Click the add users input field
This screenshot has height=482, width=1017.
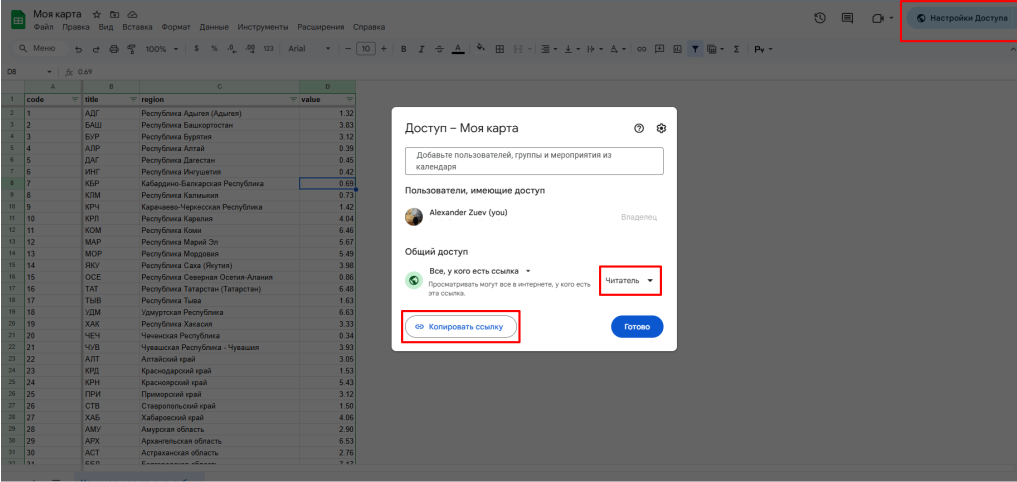(x=534, y=161)
